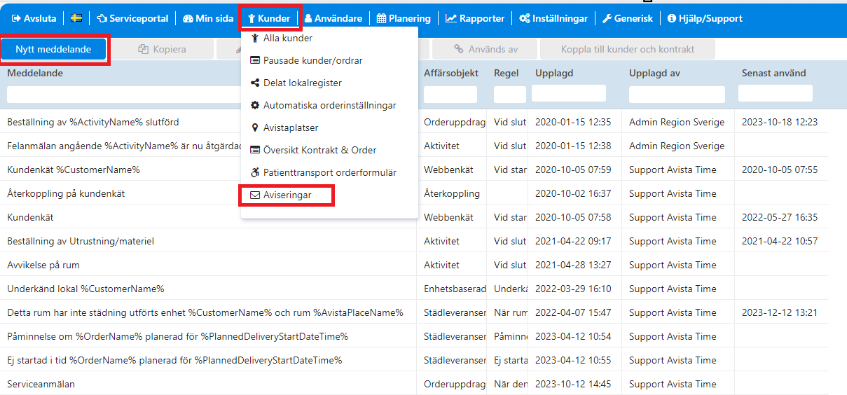
Task: Click the Översikt Kontrakt & Order icon
Action: [x=255, y=150]
